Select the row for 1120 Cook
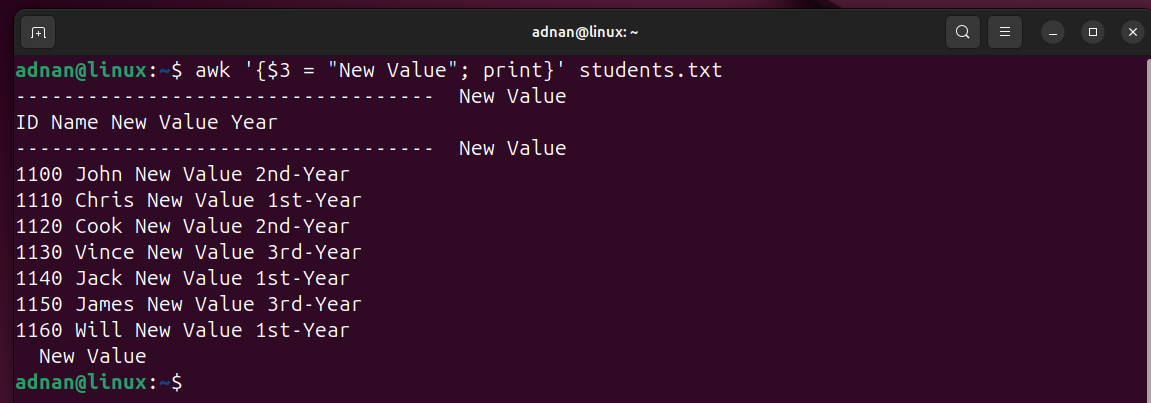The image size is (1151, 403). coord(183,226)
